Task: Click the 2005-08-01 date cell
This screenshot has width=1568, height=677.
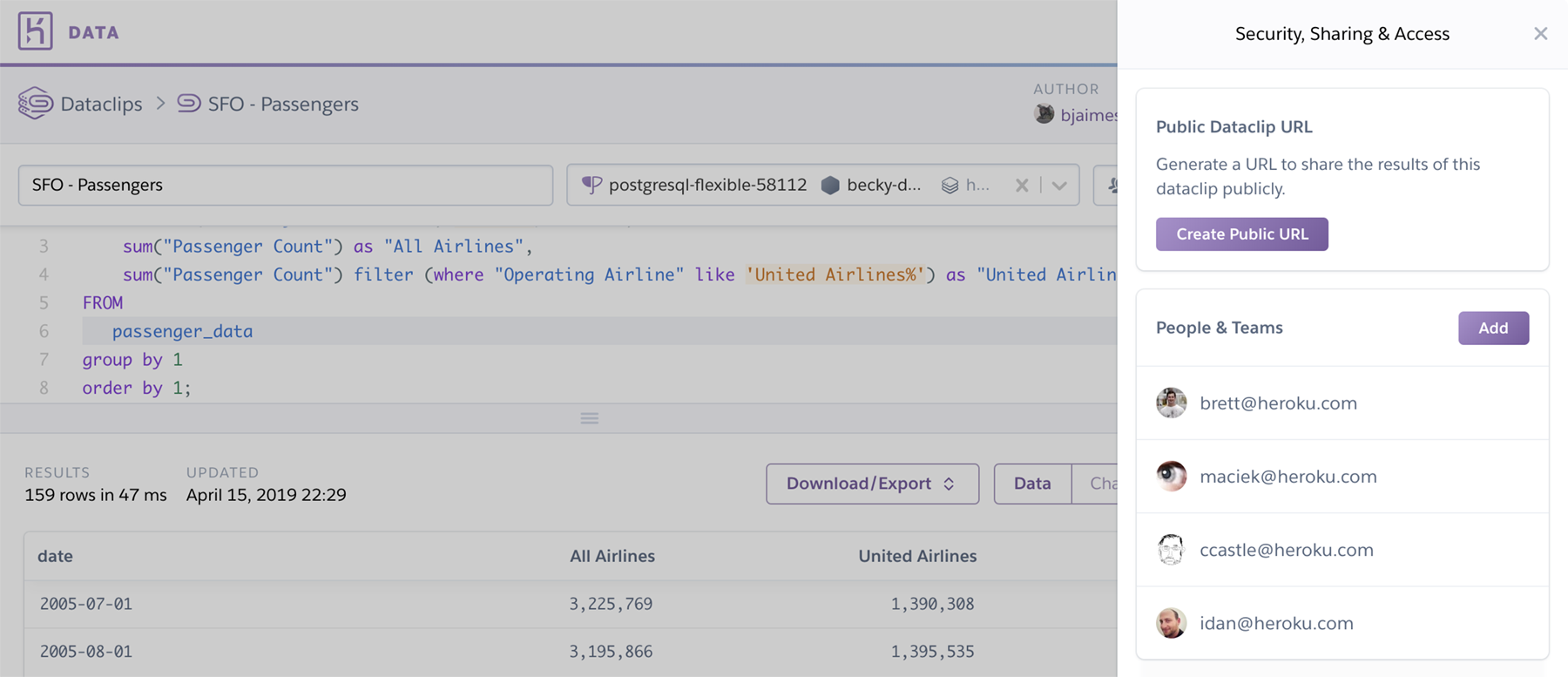Action: pos(85,652)
